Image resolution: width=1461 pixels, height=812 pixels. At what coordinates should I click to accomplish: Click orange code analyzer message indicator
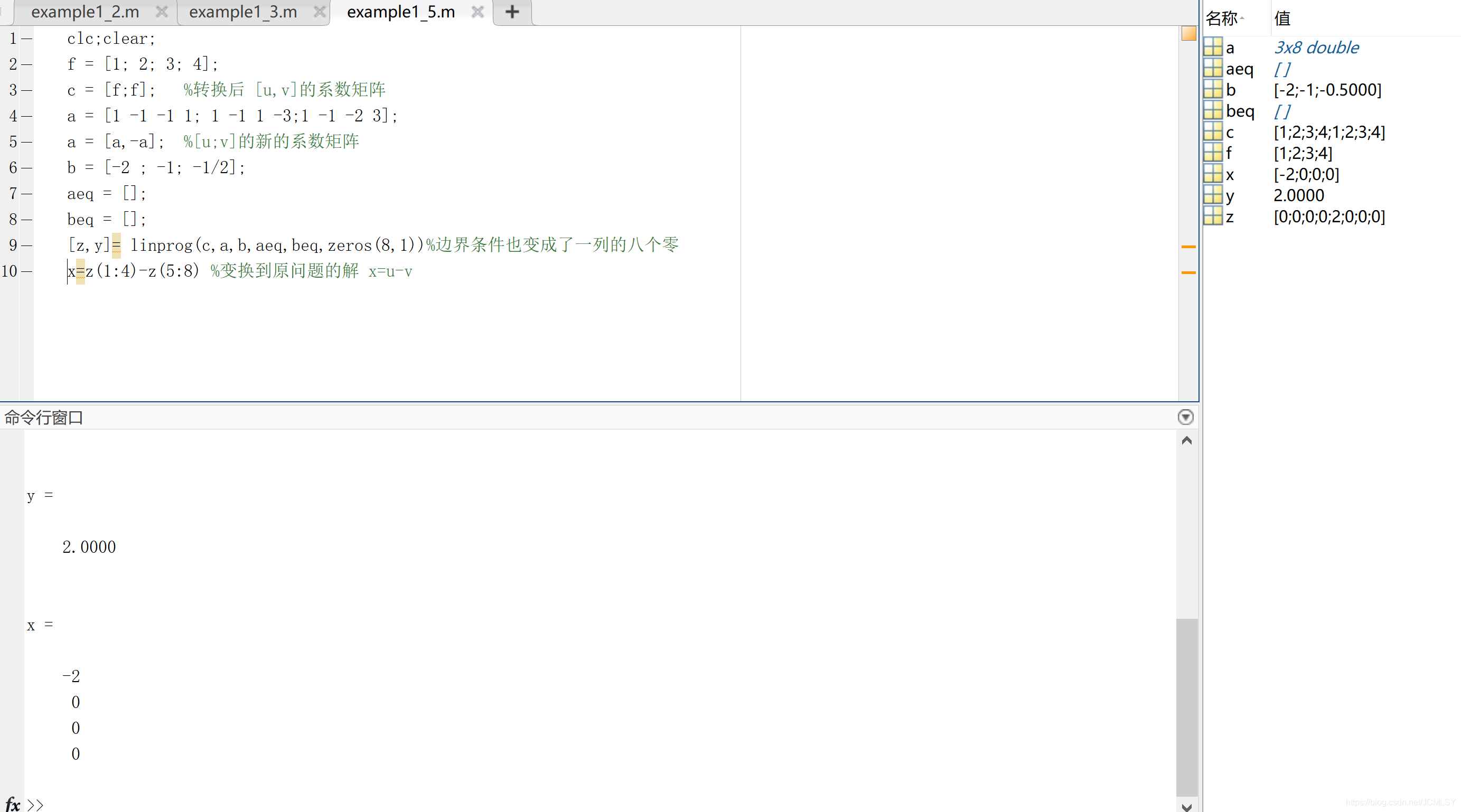tap(1188, 34)
